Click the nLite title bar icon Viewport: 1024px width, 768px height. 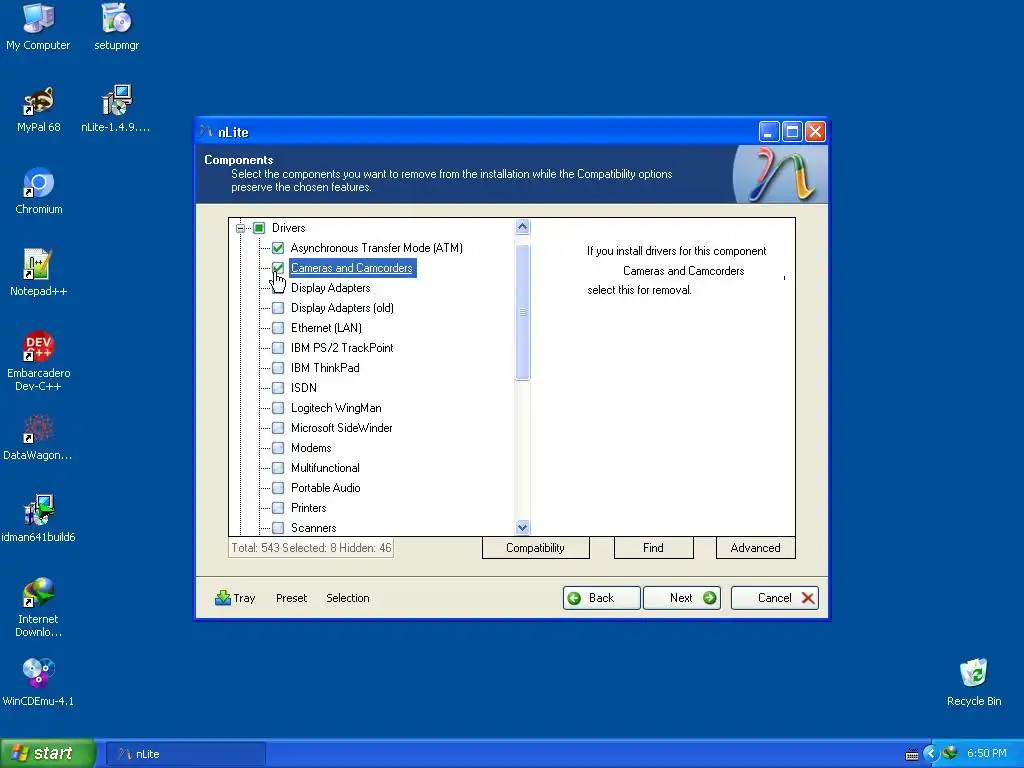[206, 131]
